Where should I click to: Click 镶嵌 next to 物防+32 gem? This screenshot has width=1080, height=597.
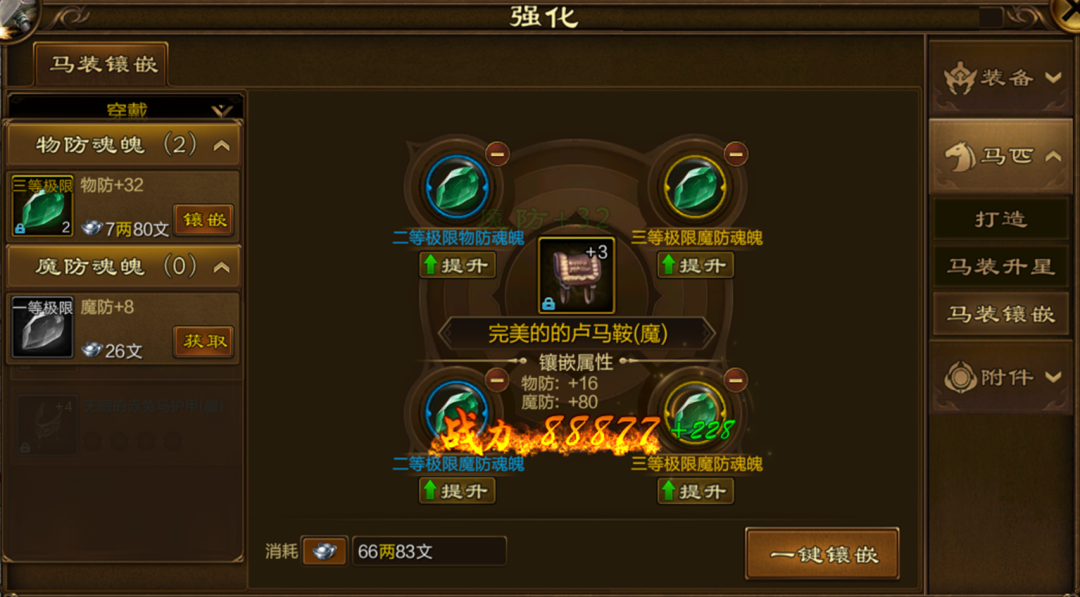[204, 220]
